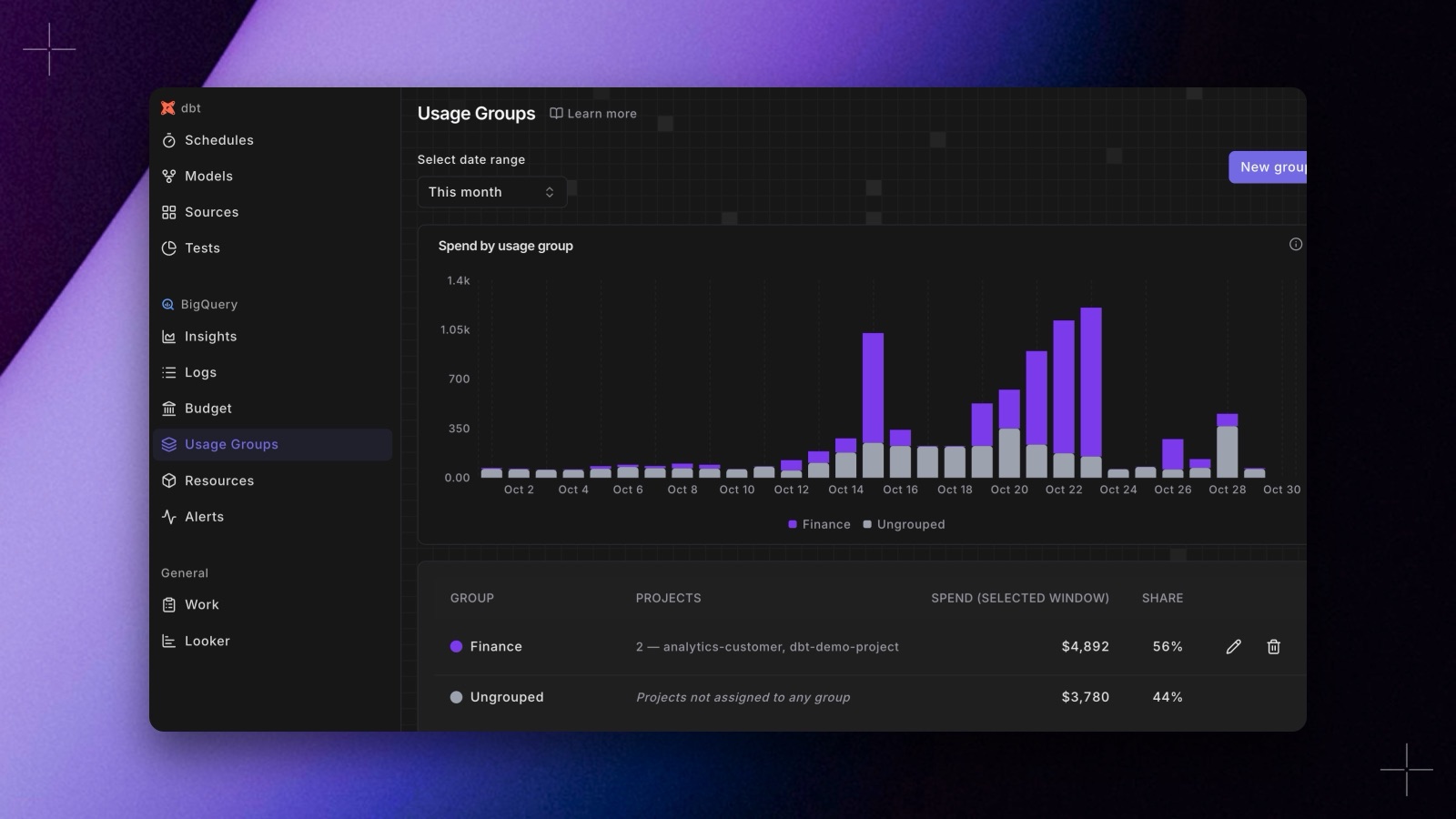
Task: Toggle Finance series in chart legend
Action: tap(819, 525)
